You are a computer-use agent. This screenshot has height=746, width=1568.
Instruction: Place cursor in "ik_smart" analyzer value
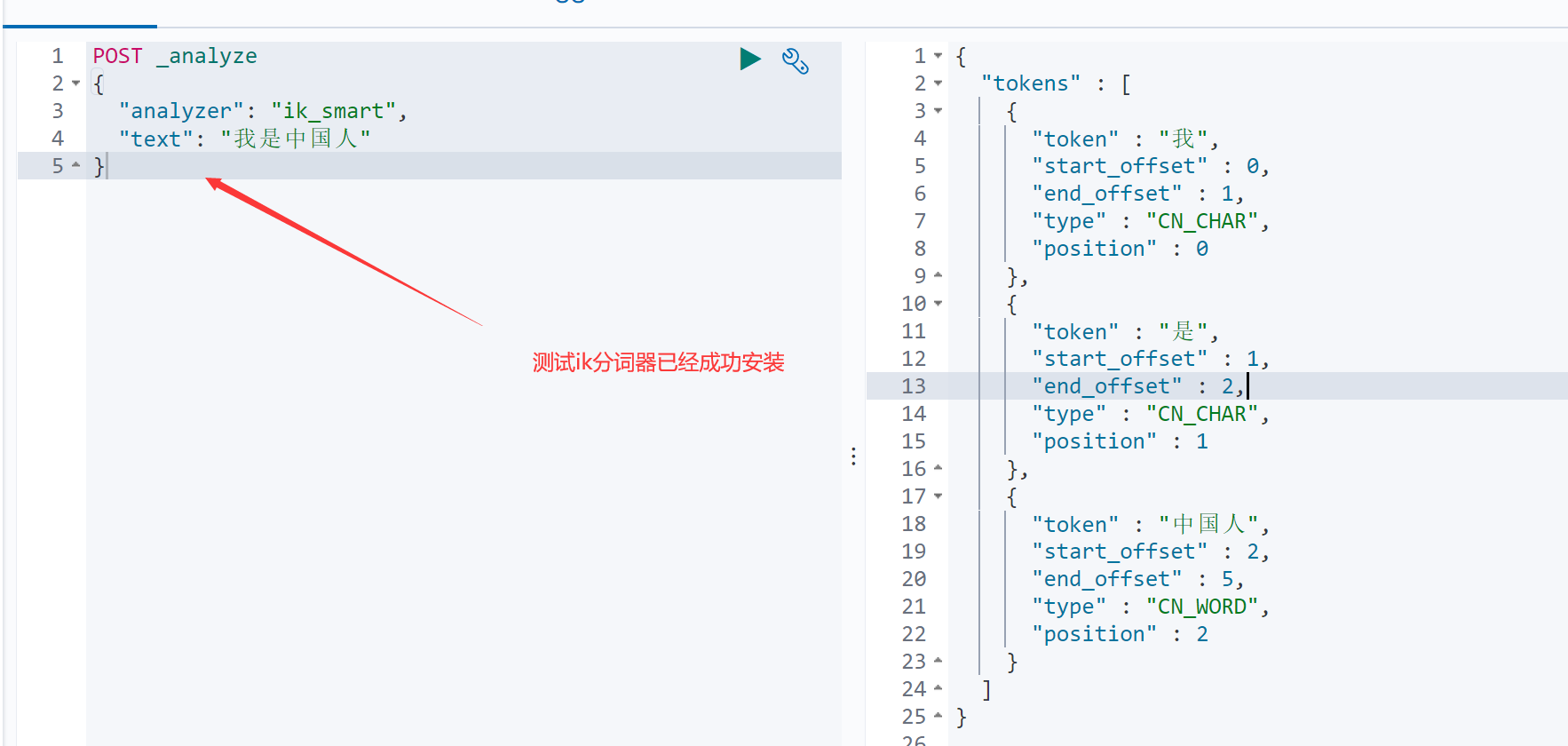(333, 111)
